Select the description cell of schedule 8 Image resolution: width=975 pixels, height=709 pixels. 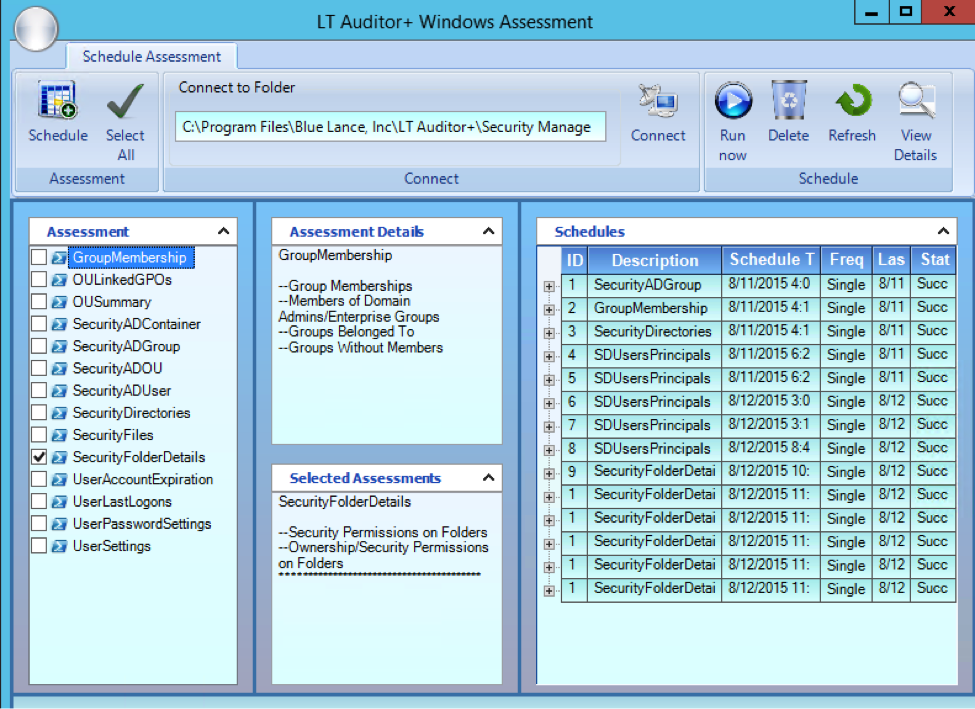[654, 448]
